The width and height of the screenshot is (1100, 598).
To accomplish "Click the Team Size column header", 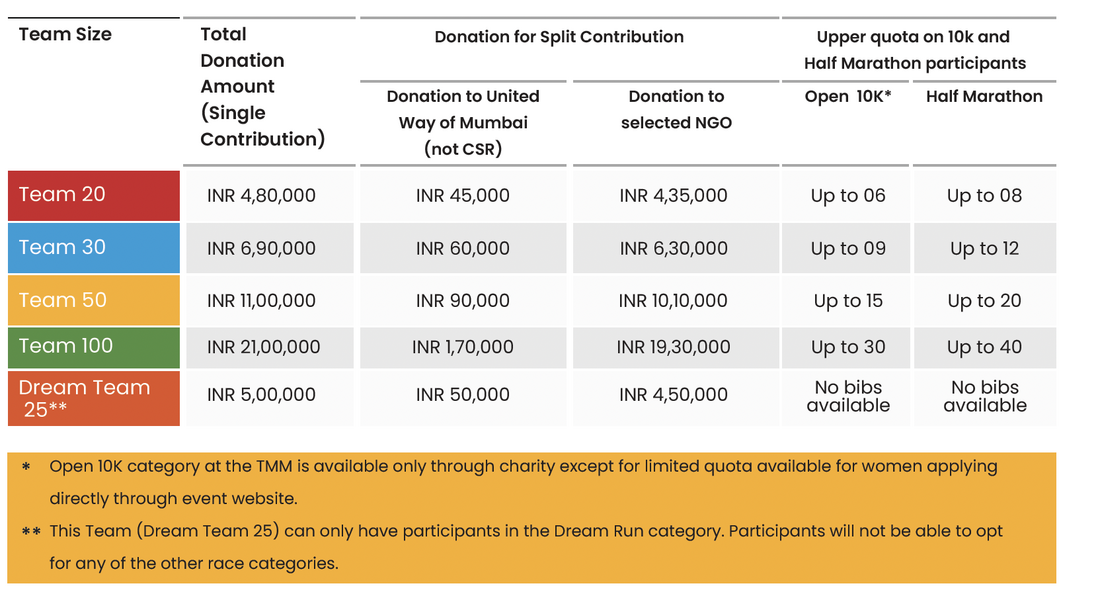I will click(x=65, y=34).
